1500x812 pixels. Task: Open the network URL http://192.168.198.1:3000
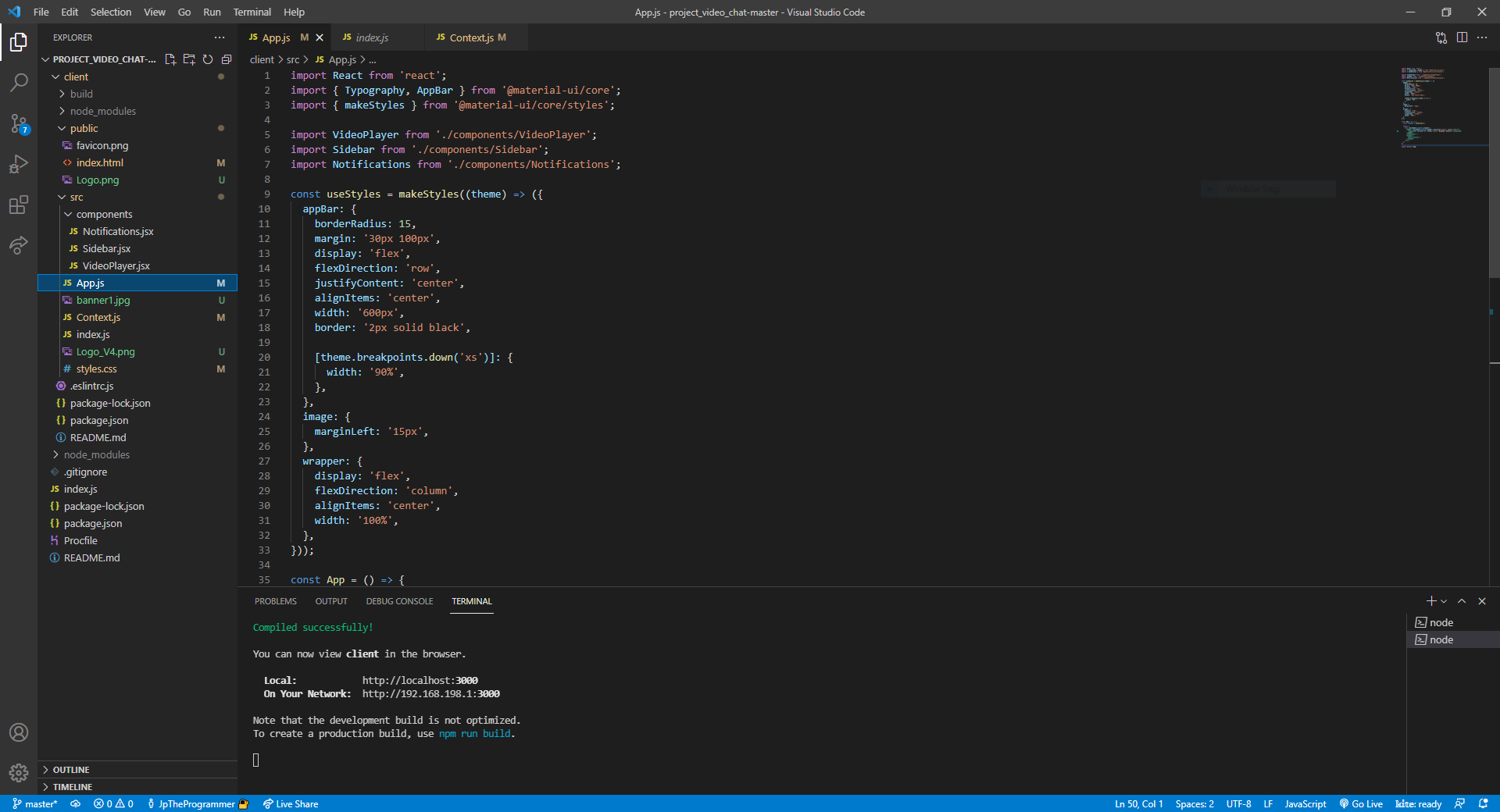(431, 694)
